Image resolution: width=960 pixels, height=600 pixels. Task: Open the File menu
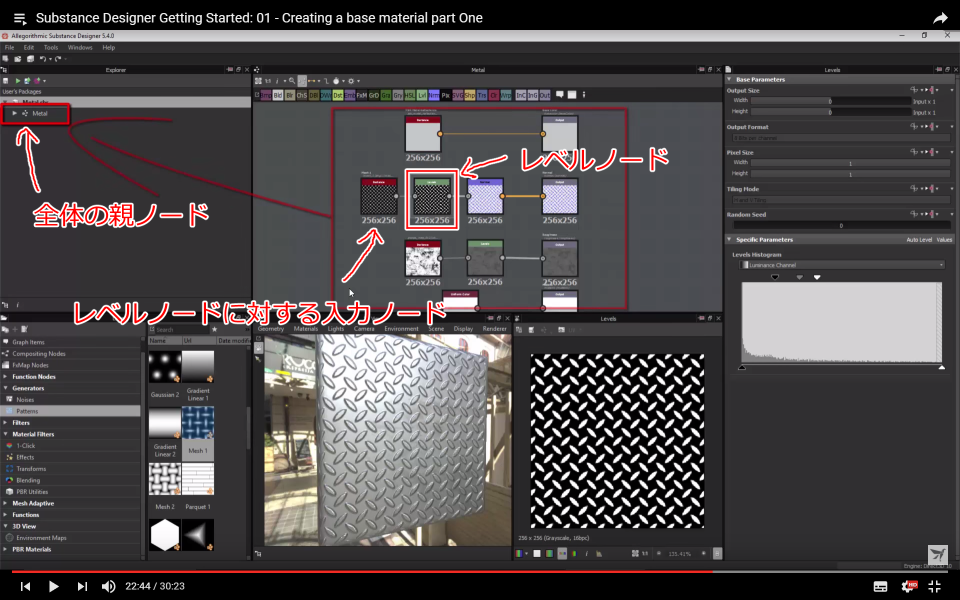pos(9,47)
